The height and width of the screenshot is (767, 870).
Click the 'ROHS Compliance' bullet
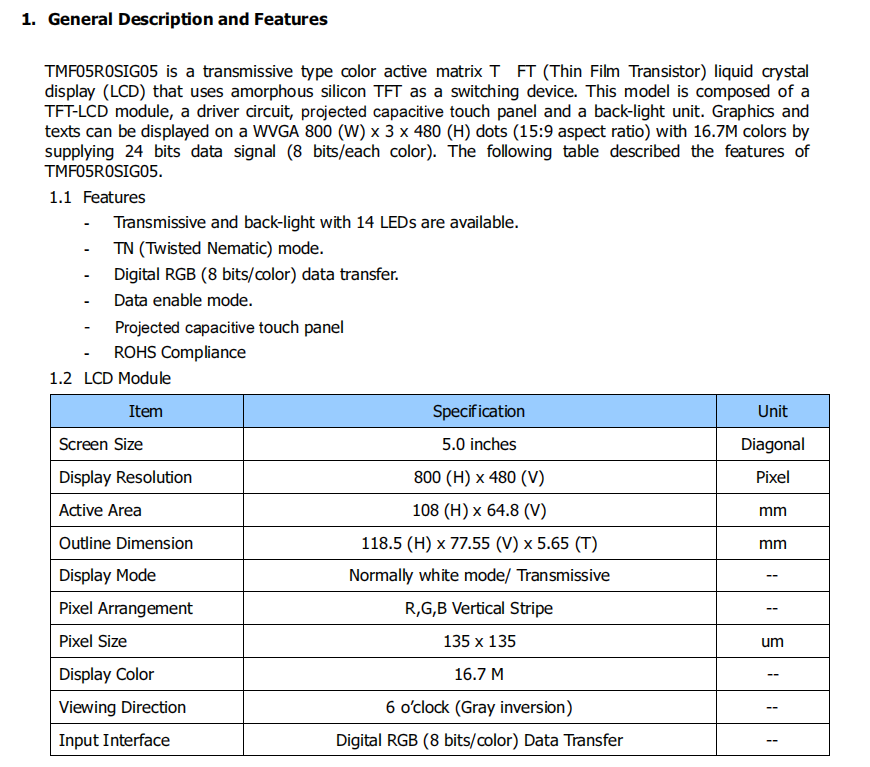pos(180,352)
